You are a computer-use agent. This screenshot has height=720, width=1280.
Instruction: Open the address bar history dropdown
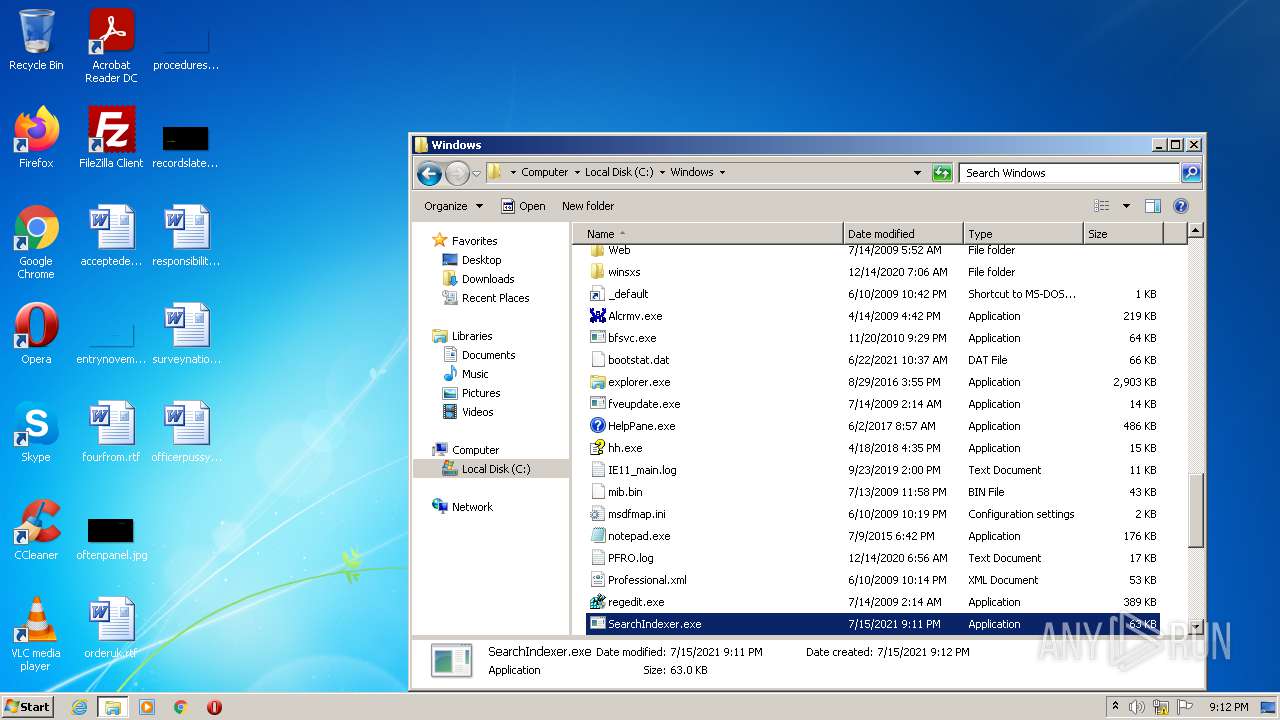tap(917, 173)
